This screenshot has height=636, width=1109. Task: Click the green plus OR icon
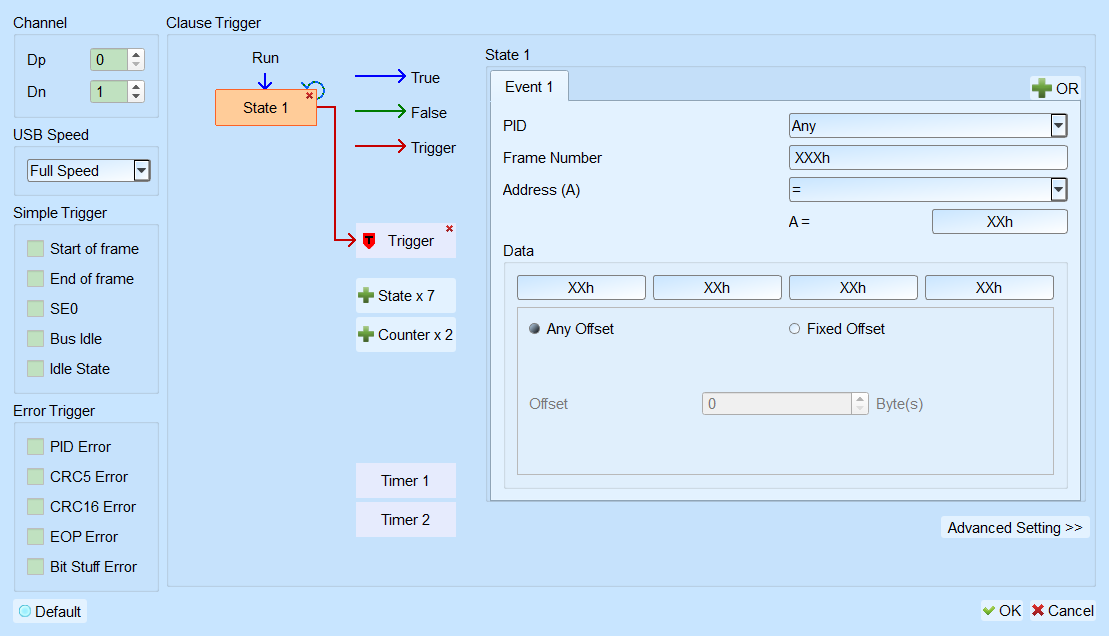pyautogui.click(x=1041, y=88)
